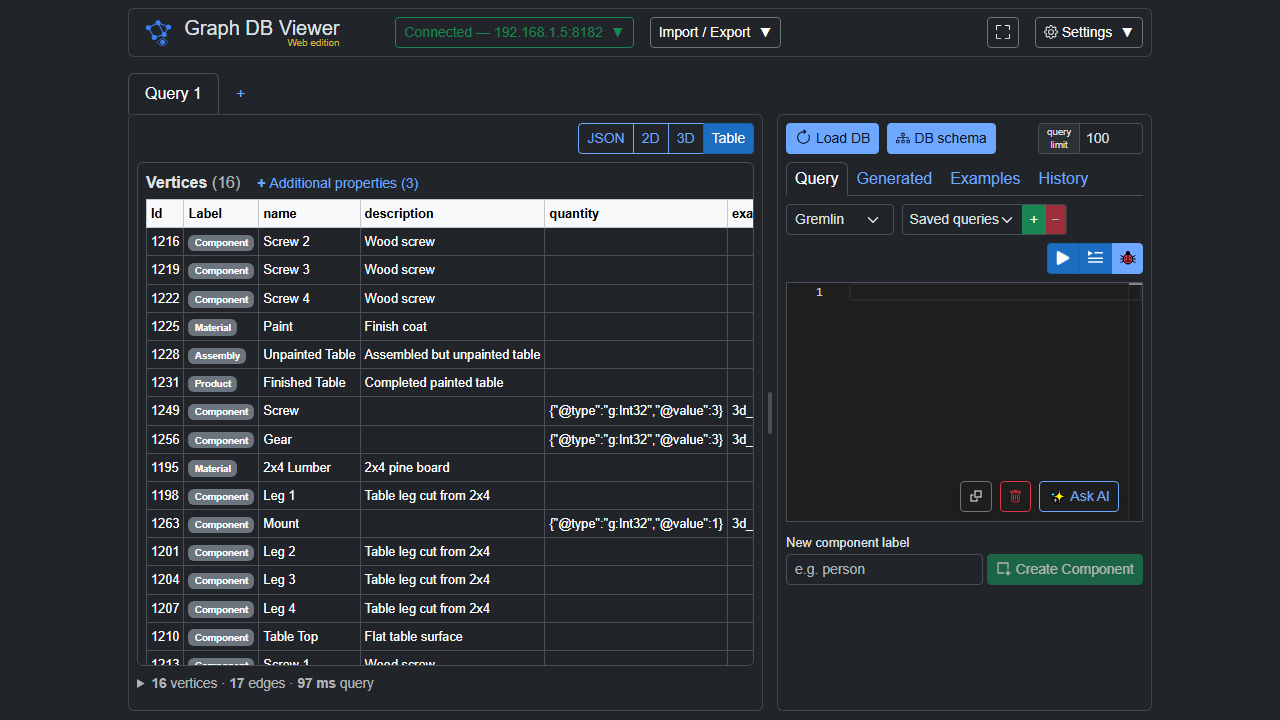
Task: Select the Query 1 tab
Action: point(173,93)
